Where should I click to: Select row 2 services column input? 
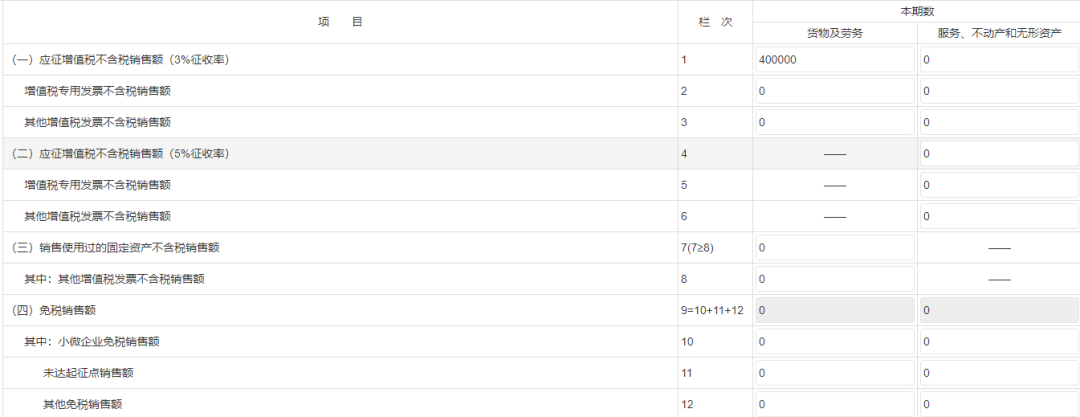pos(998,91)
